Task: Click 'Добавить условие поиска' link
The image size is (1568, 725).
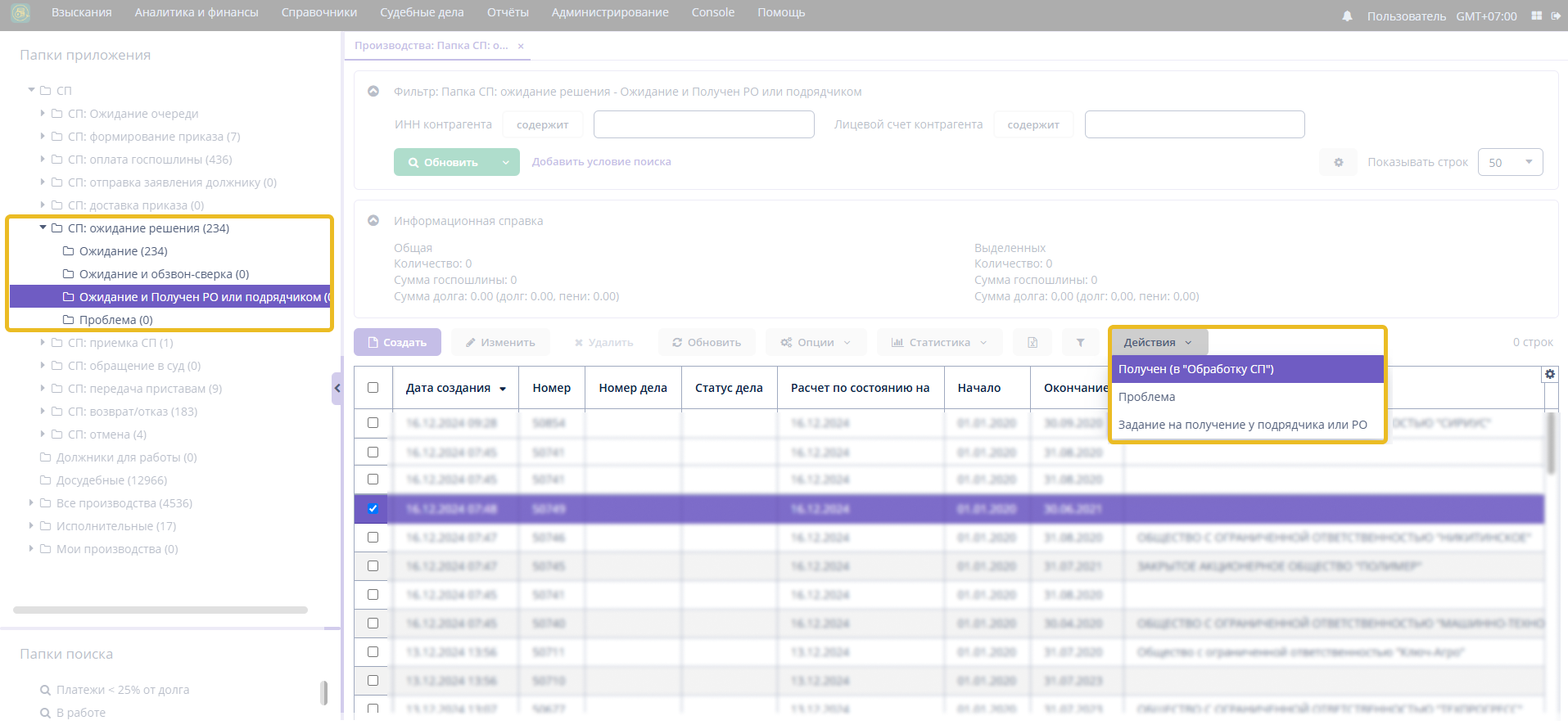Action: point(601,162)
